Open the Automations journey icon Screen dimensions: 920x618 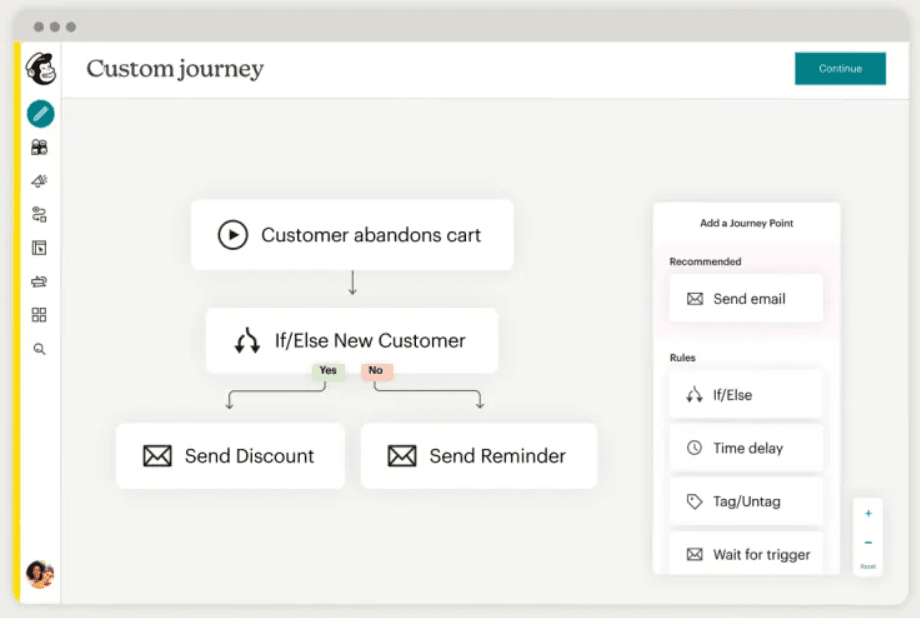40,214
